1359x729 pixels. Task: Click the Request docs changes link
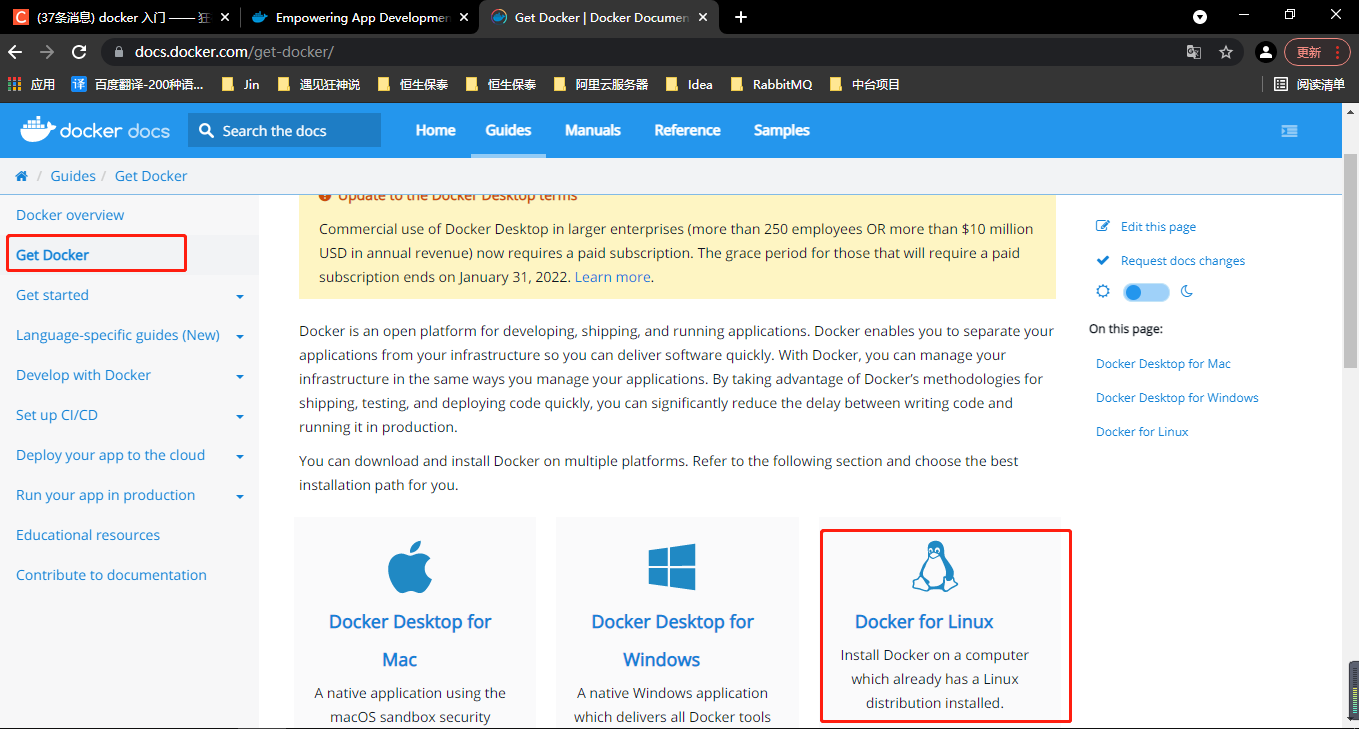tap(1182, 261)
